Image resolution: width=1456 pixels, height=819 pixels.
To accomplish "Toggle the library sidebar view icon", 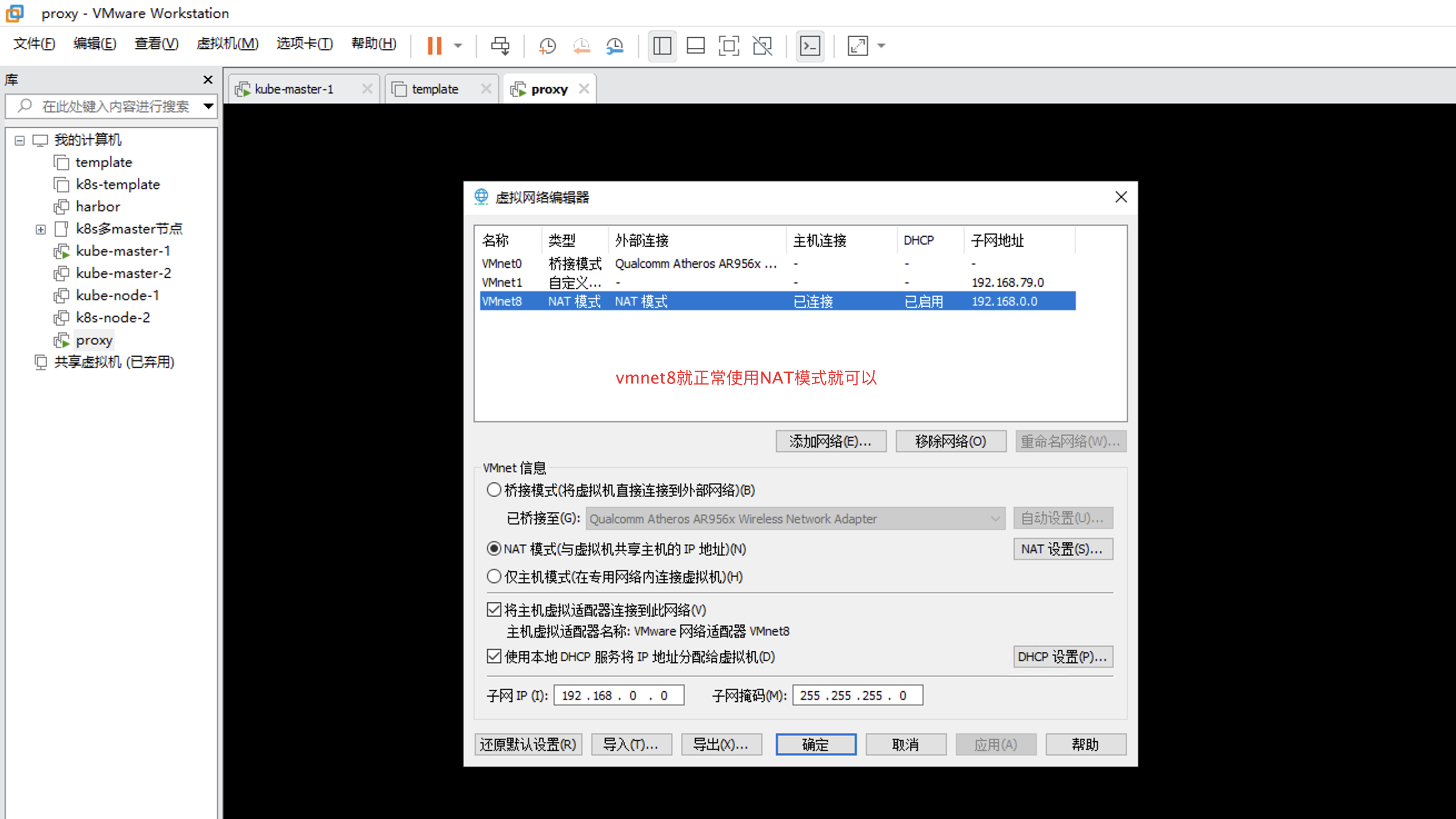I will [x=662, y=46].
